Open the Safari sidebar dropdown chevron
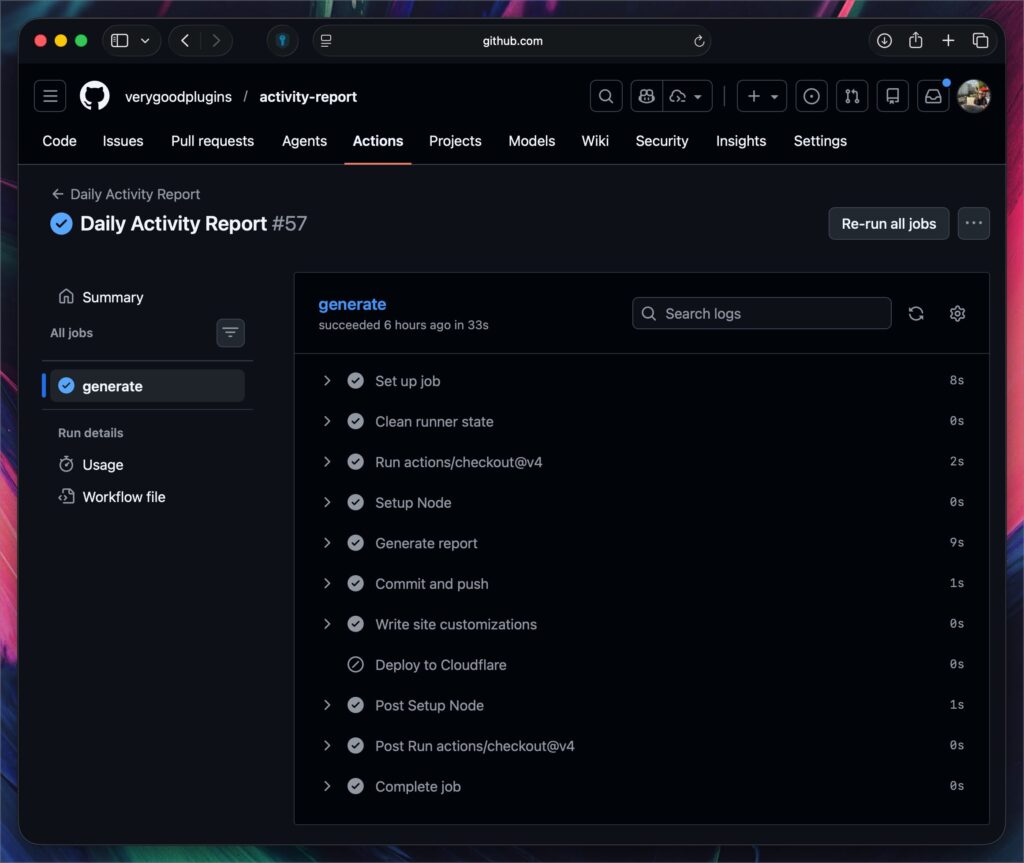Image resolution: width=1024 pixels, height=863 pixels. pyautogui.click(x=145, y=41)
